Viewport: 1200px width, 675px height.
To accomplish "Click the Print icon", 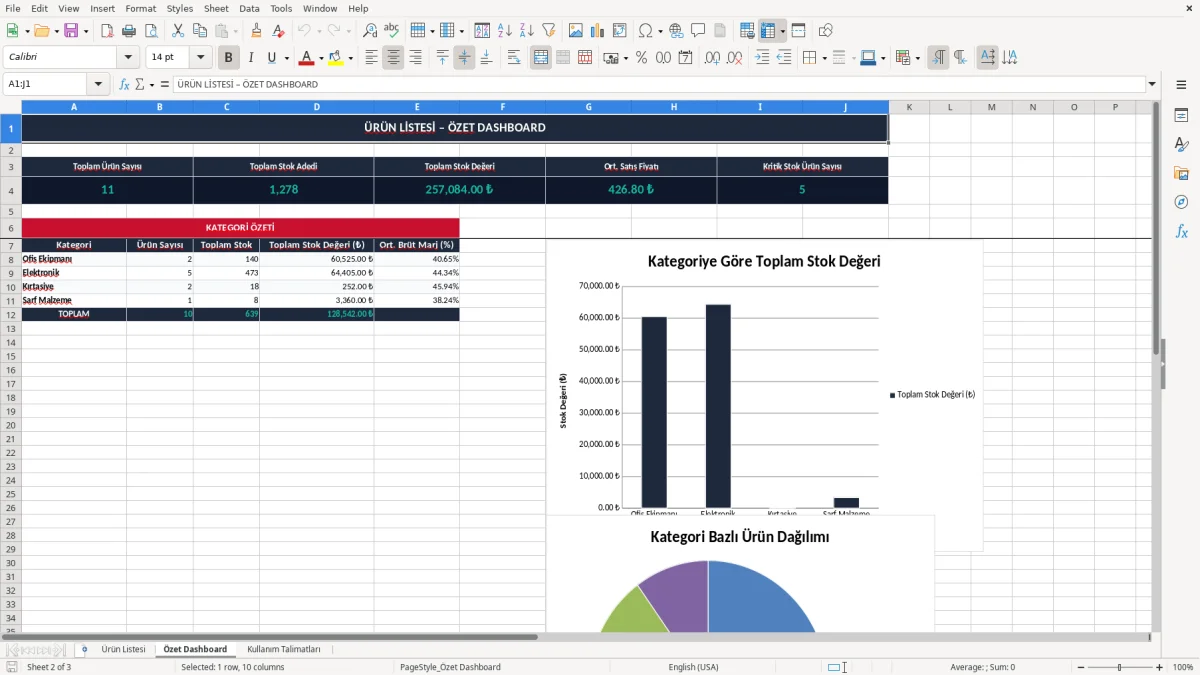I will click(131, 31).
